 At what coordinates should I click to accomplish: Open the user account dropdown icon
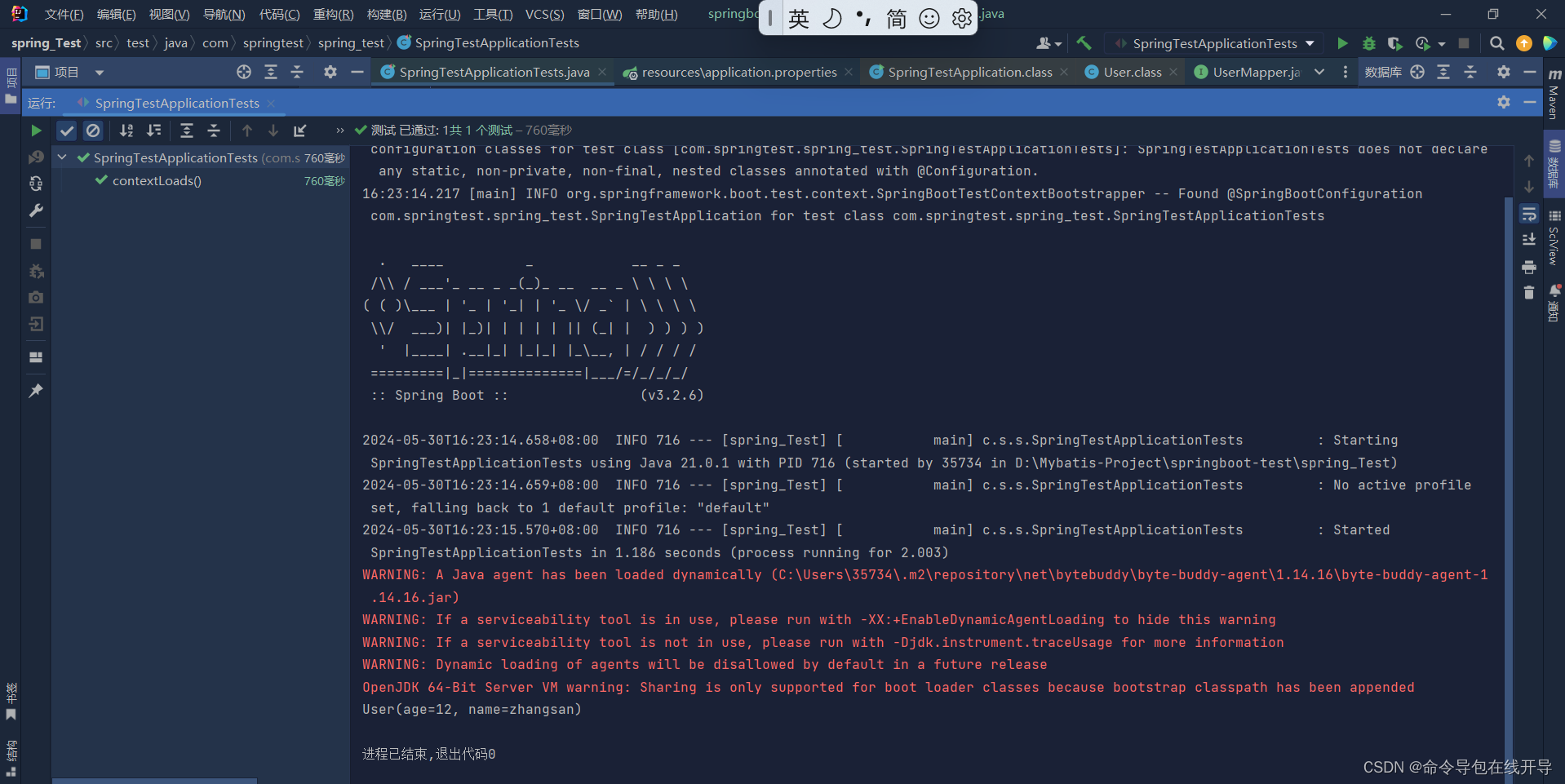point(1049,43)
